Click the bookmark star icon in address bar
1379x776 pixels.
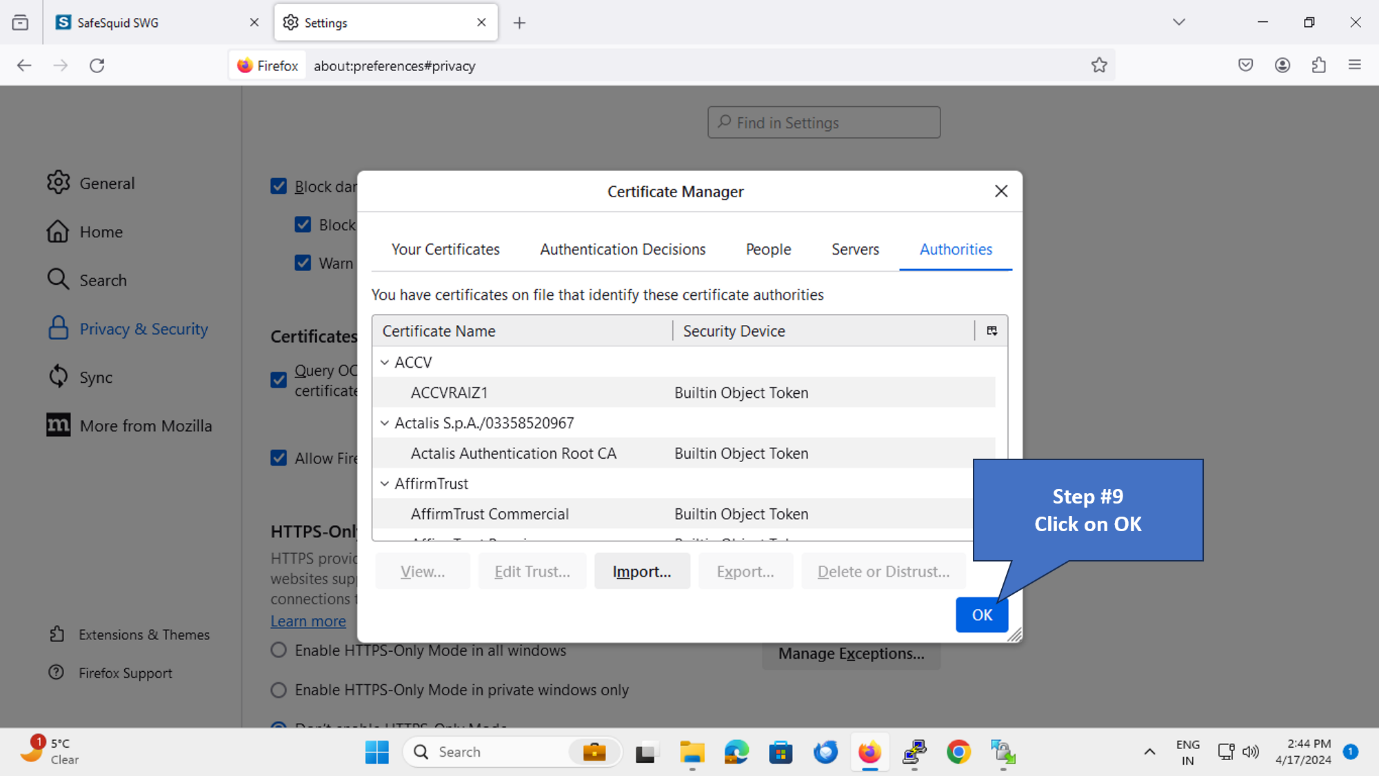pyautogui.click(x=1099, y=65)
